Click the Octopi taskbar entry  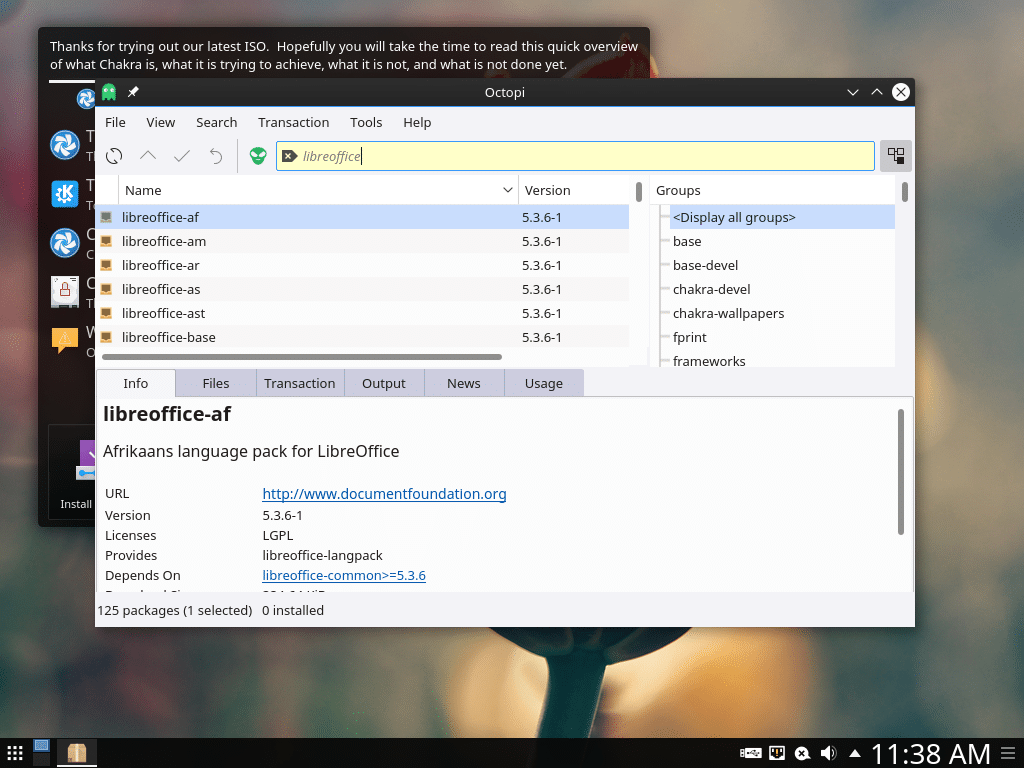(x=77, y=753)
